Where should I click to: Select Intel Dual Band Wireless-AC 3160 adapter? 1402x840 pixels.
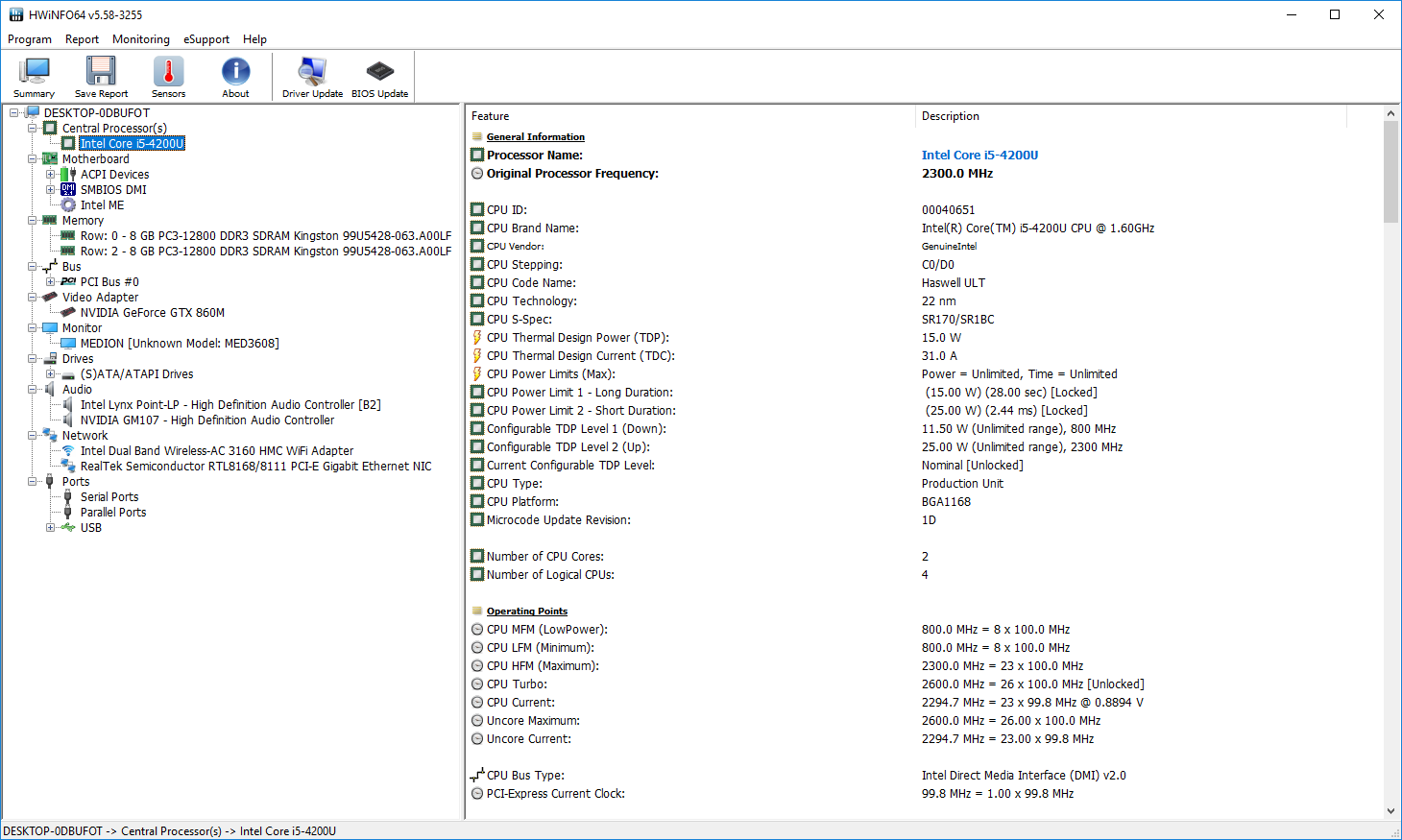click(217, 451)
